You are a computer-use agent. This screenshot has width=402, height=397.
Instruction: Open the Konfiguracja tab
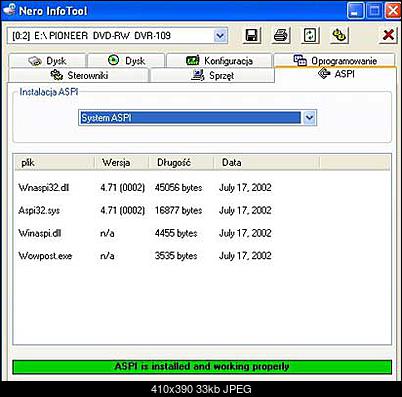(219, 61)
